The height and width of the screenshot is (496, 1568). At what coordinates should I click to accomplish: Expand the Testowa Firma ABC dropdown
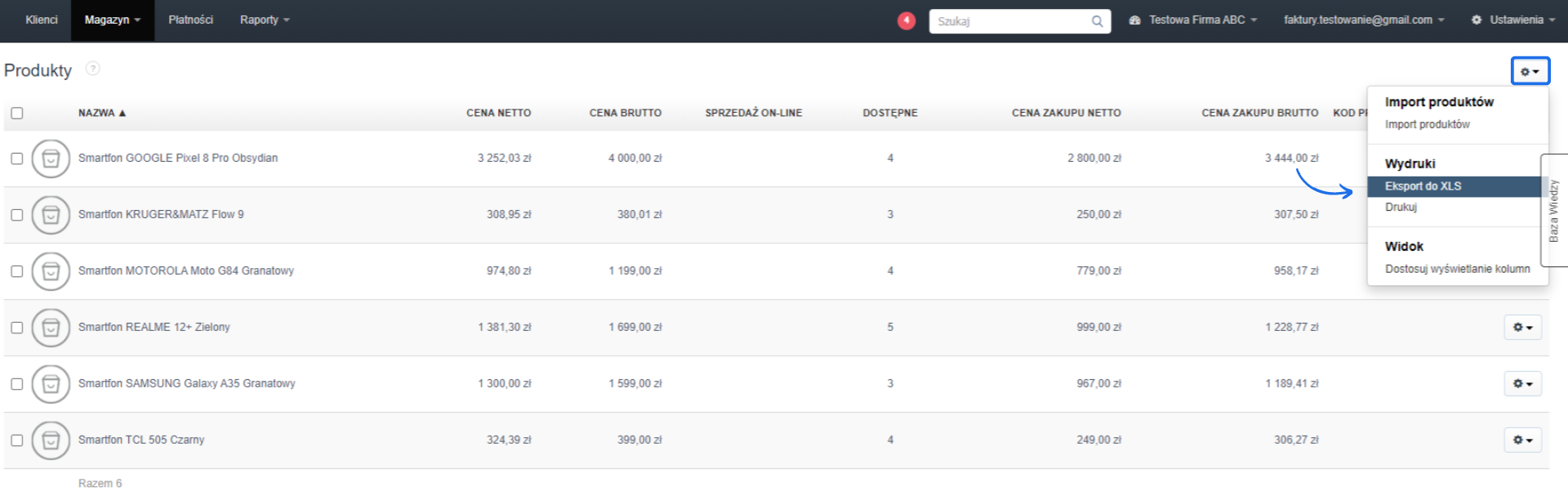click(x=1193, y=20)
